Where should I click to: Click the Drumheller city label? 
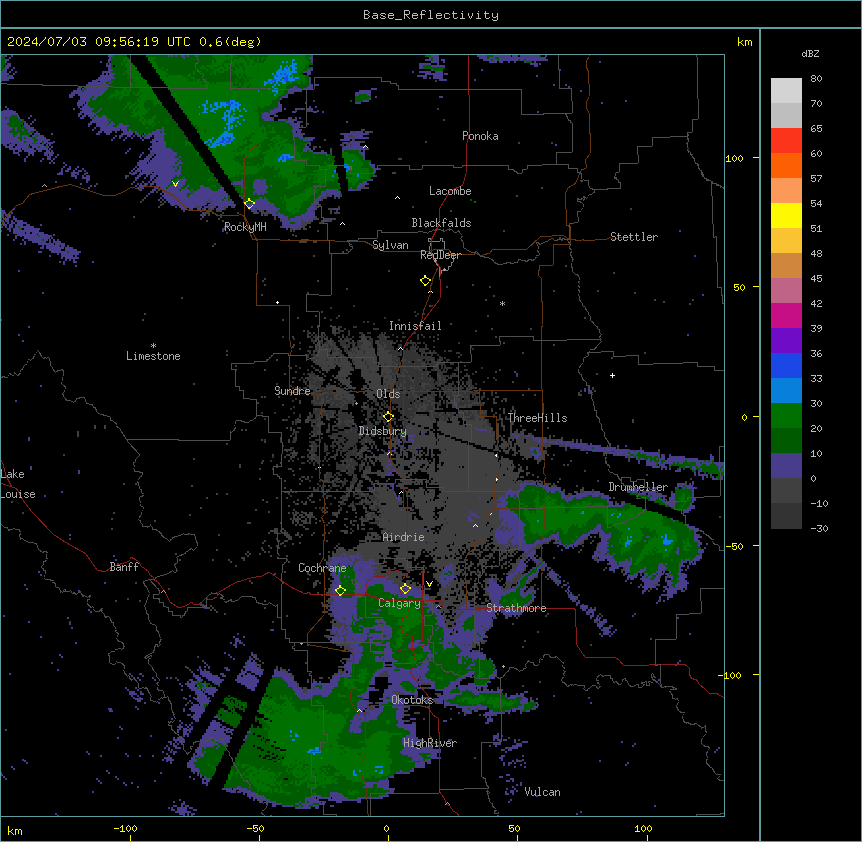click(x=638, y=487)
